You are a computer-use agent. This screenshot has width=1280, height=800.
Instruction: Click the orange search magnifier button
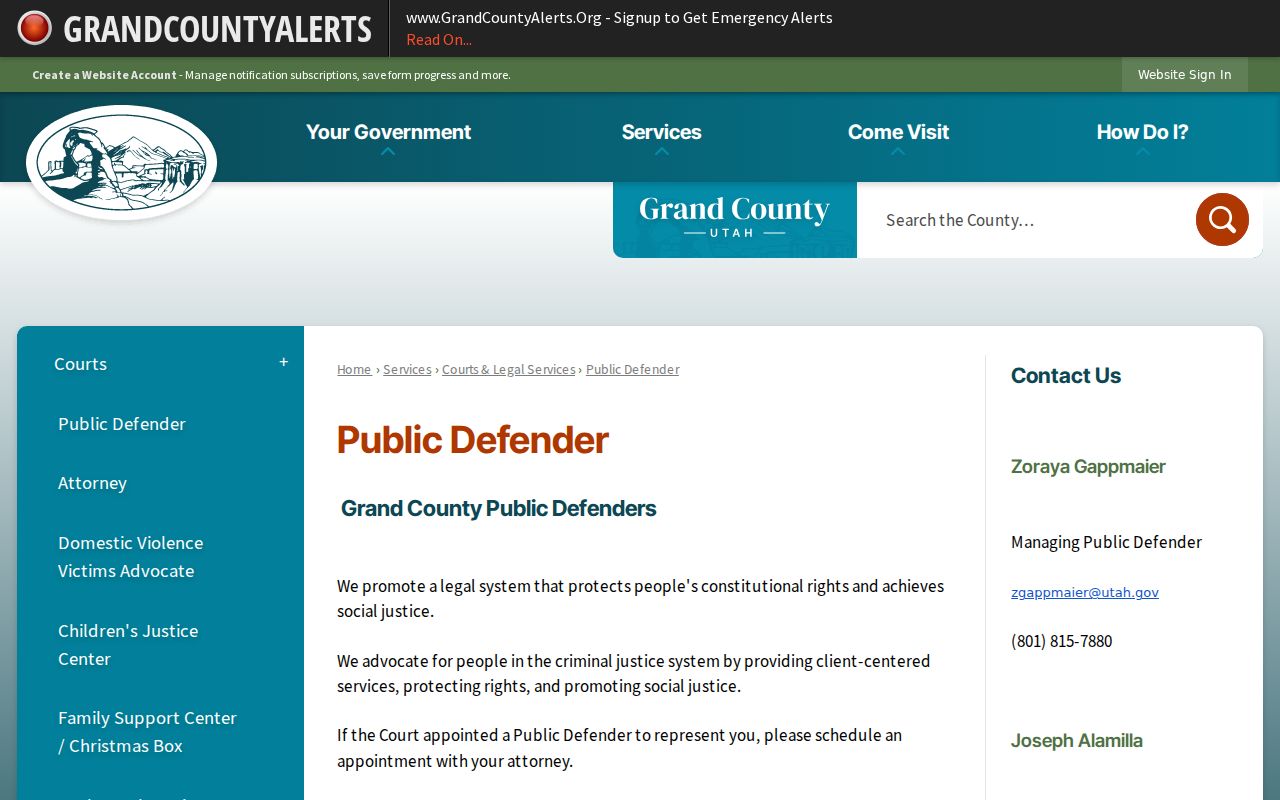click(x=1222, y=219)
